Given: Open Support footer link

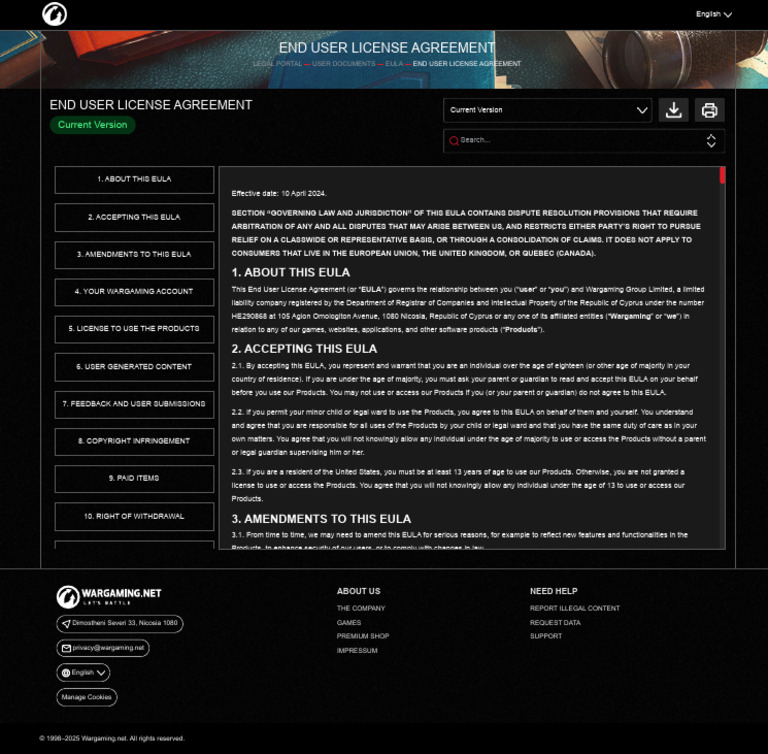Looking at the screenshot, I should (x=546, y=636).
